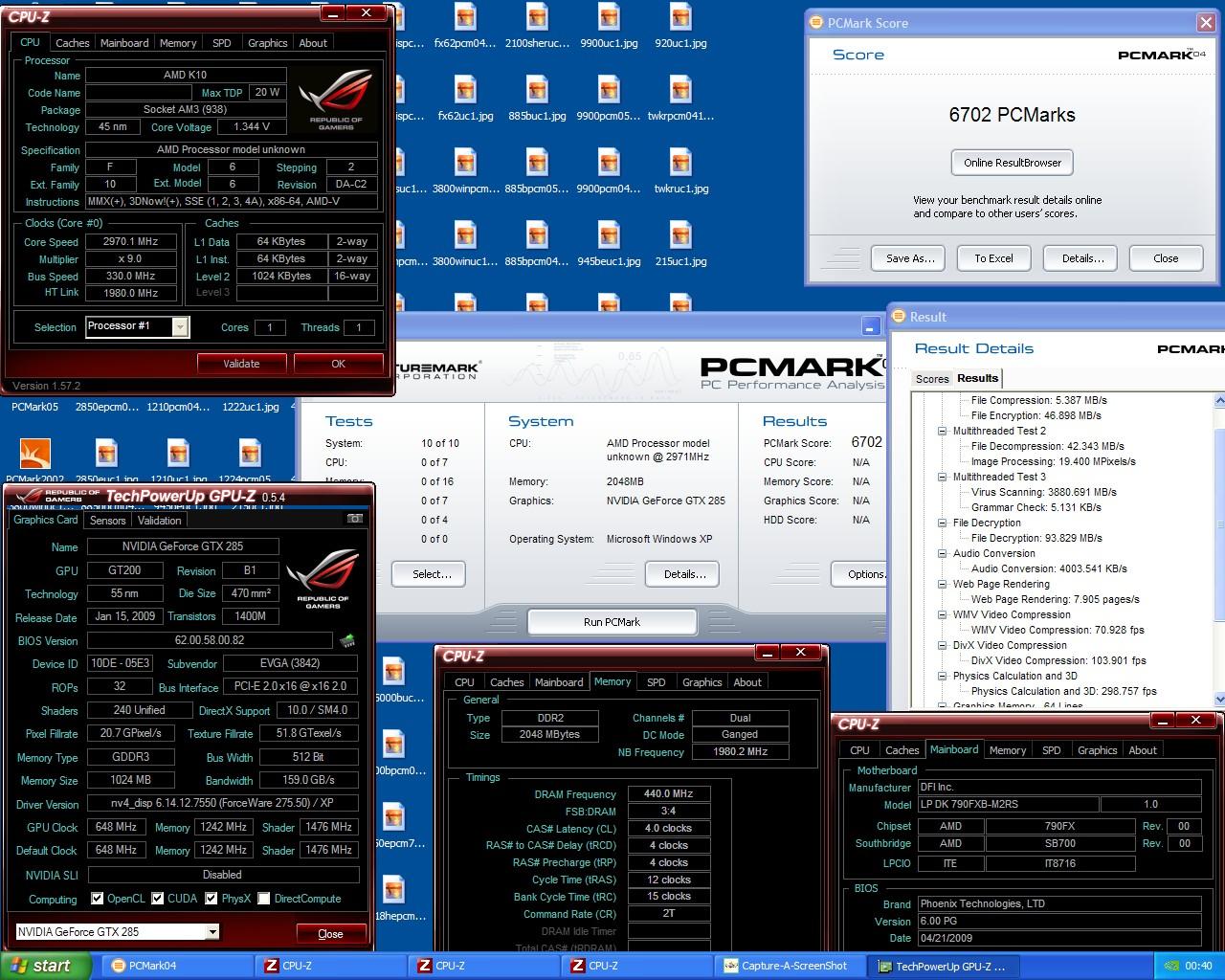This screenshot has height=980, width=1225.
Task: Select the 215uc1.jpg desktop icon
Action: coord(680,244)
